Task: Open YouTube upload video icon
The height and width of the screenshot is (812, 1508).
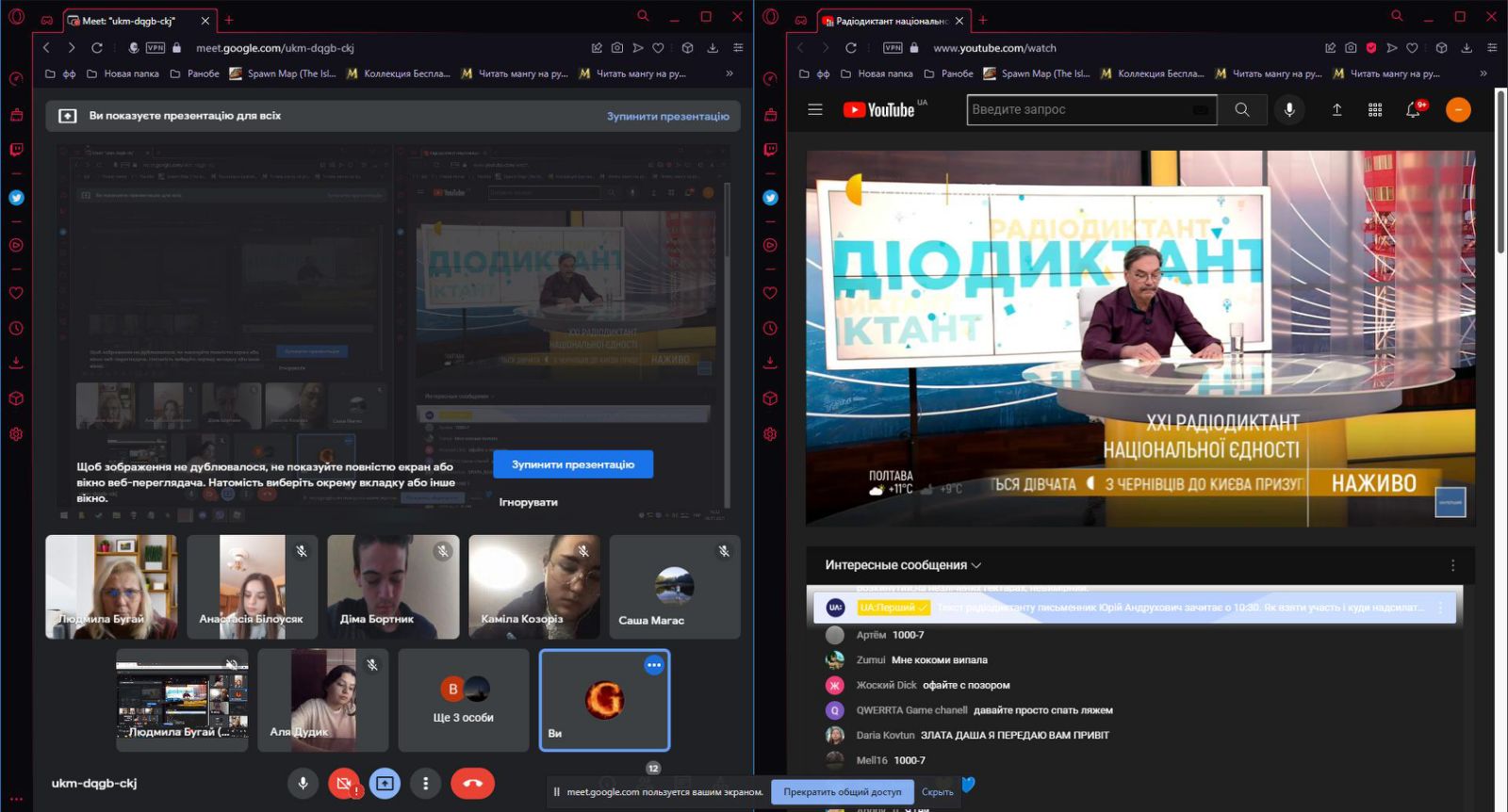Action: tap(1336, 110)
